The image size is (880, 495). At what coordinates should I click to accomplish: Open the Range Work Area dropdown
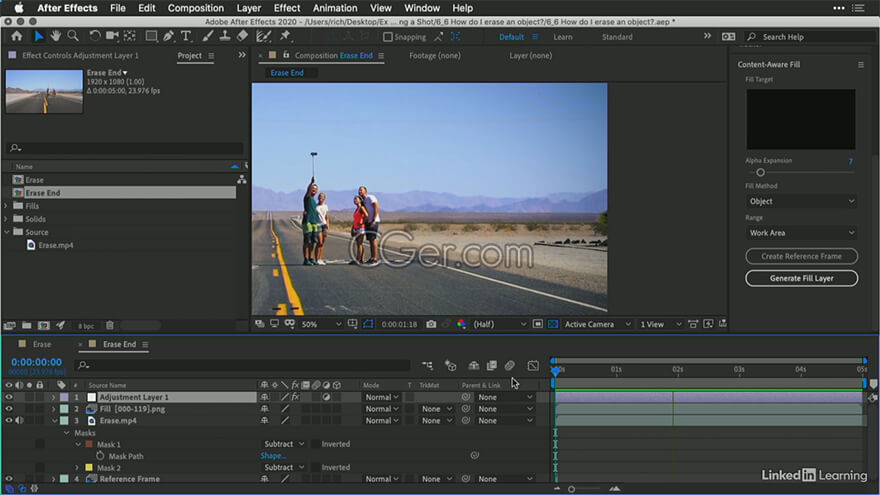(801, 233)
